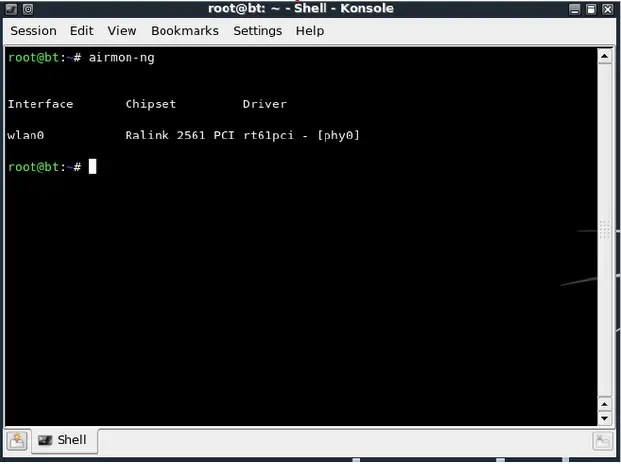Open the window menu icon in title bar
The image size is (621, 464).
(x=11, y=9)
